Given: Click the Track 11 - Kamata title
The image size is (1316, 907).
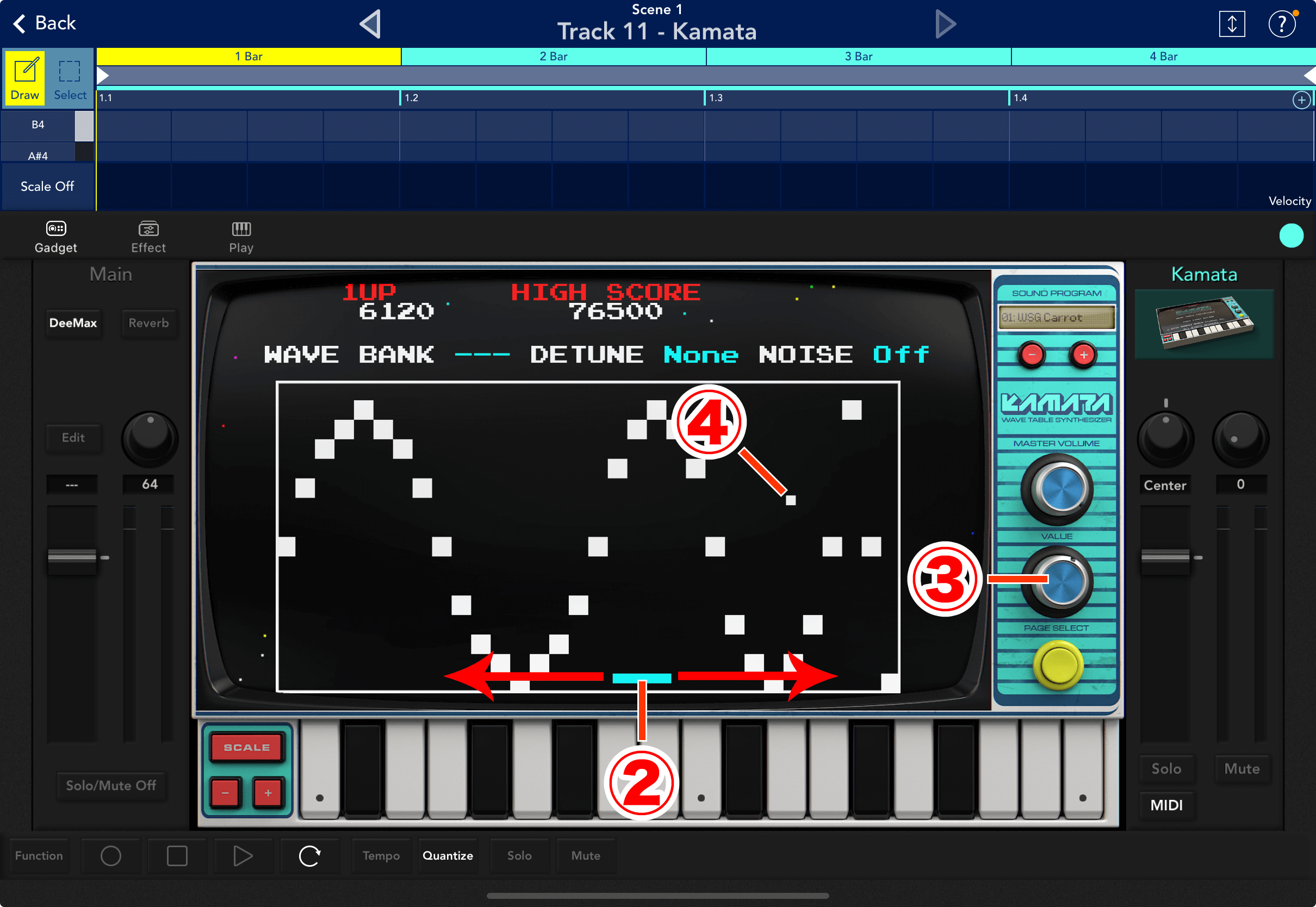Looking at the screenshot, I should 657,31.
